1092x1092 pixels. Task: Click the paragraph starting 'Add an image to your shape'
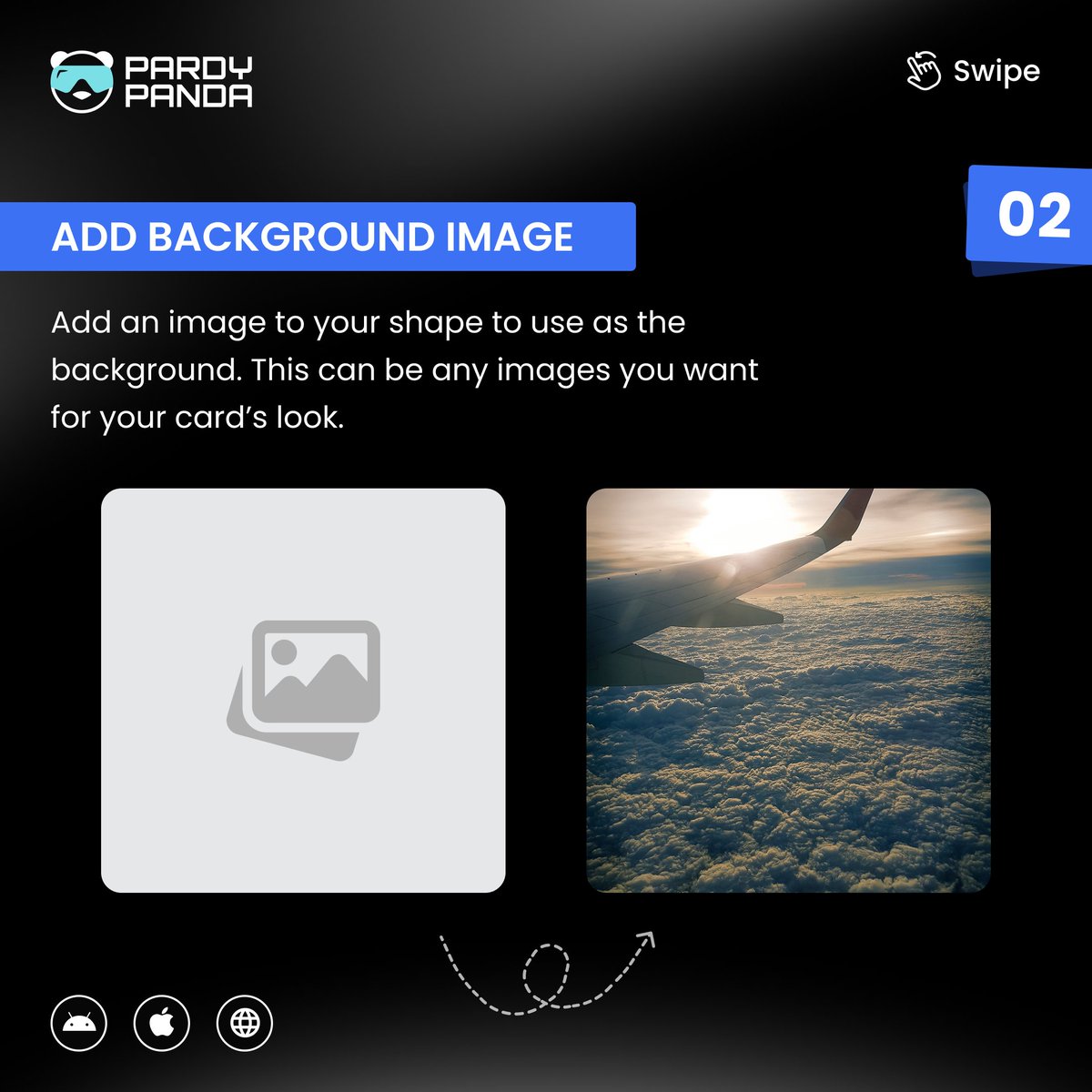pos(404,369)
